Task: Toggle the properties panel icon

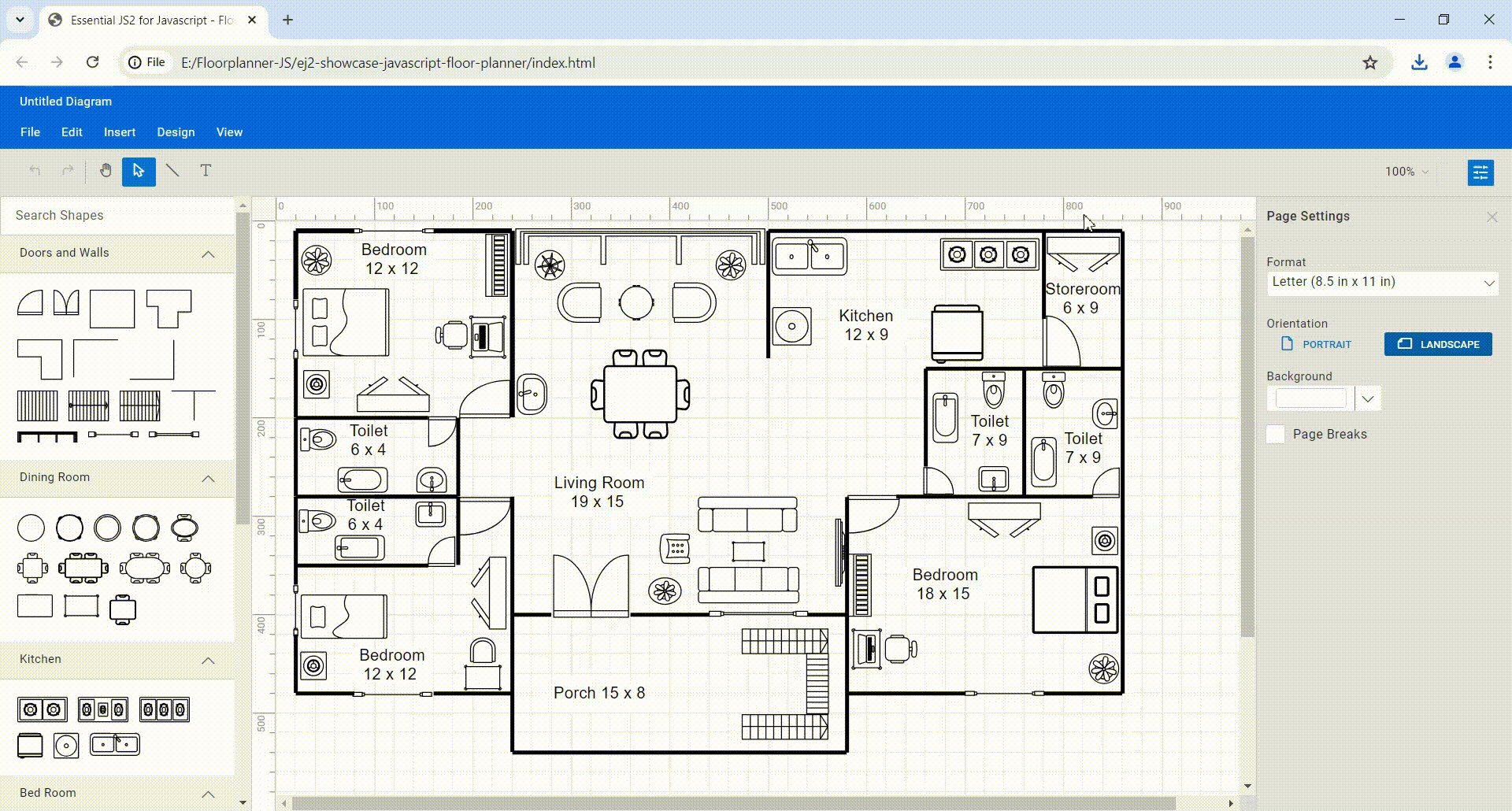Action: pyautogui.click(x=1480, y=172)
